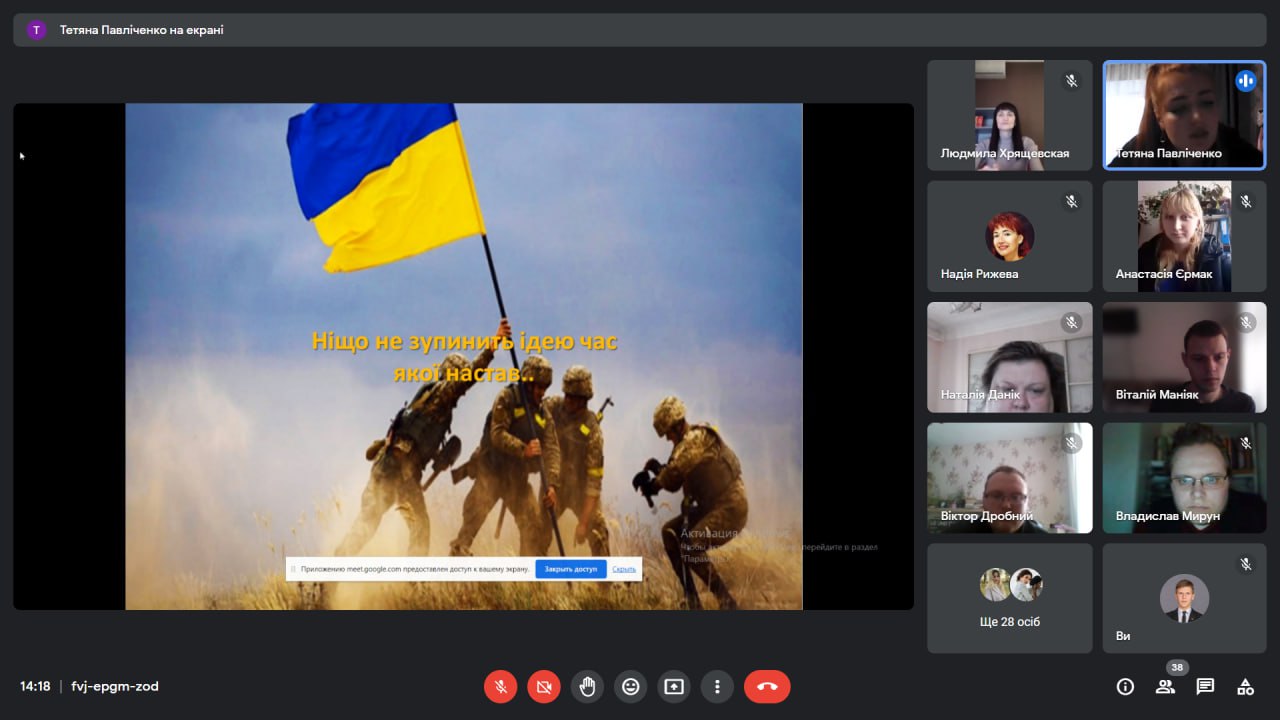Raise your hand

tap(587, 686)
